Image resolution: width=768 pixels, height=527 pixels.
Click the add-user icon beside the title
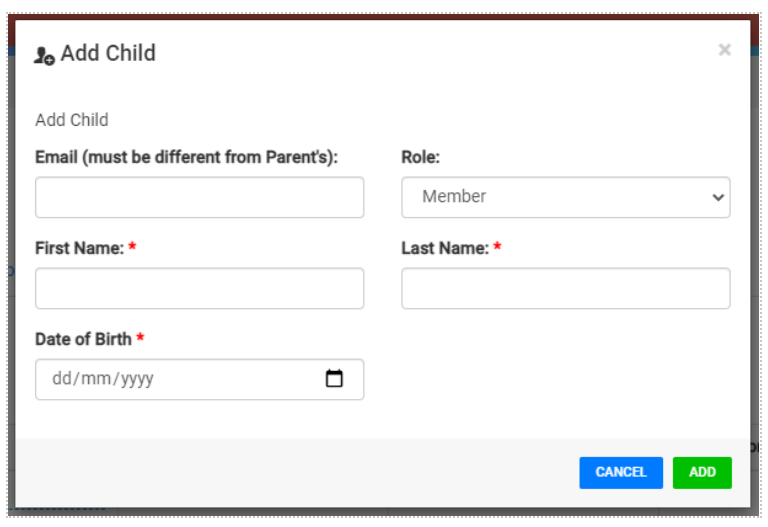point(44,55)
